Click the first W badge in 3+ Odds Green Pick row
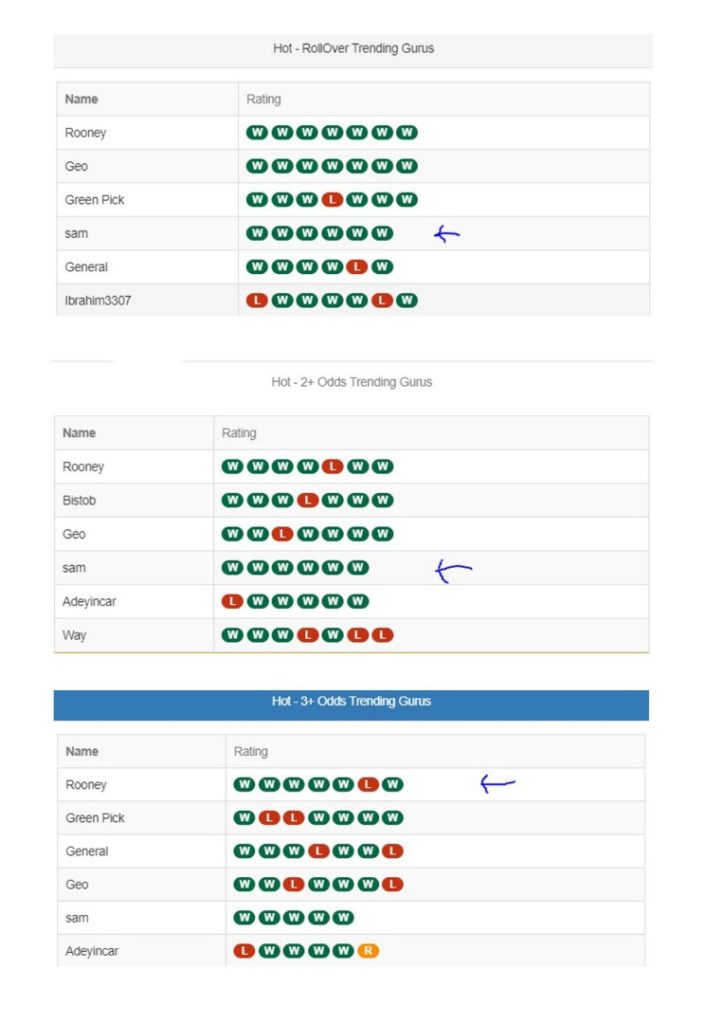The image size is (723, 1024). 244,818
